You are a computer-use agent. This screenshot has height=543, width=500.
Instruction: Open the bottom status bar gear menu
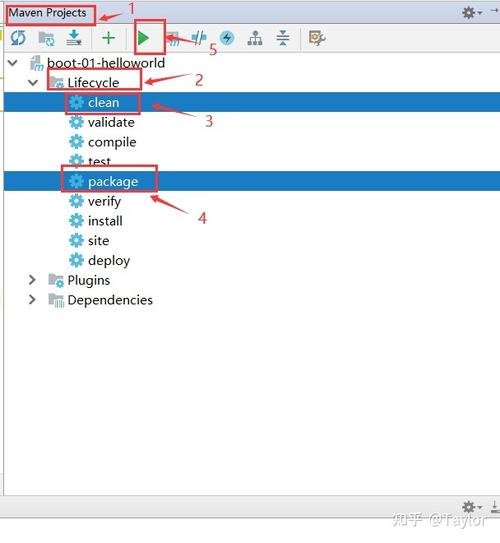[x=472, y=507]
